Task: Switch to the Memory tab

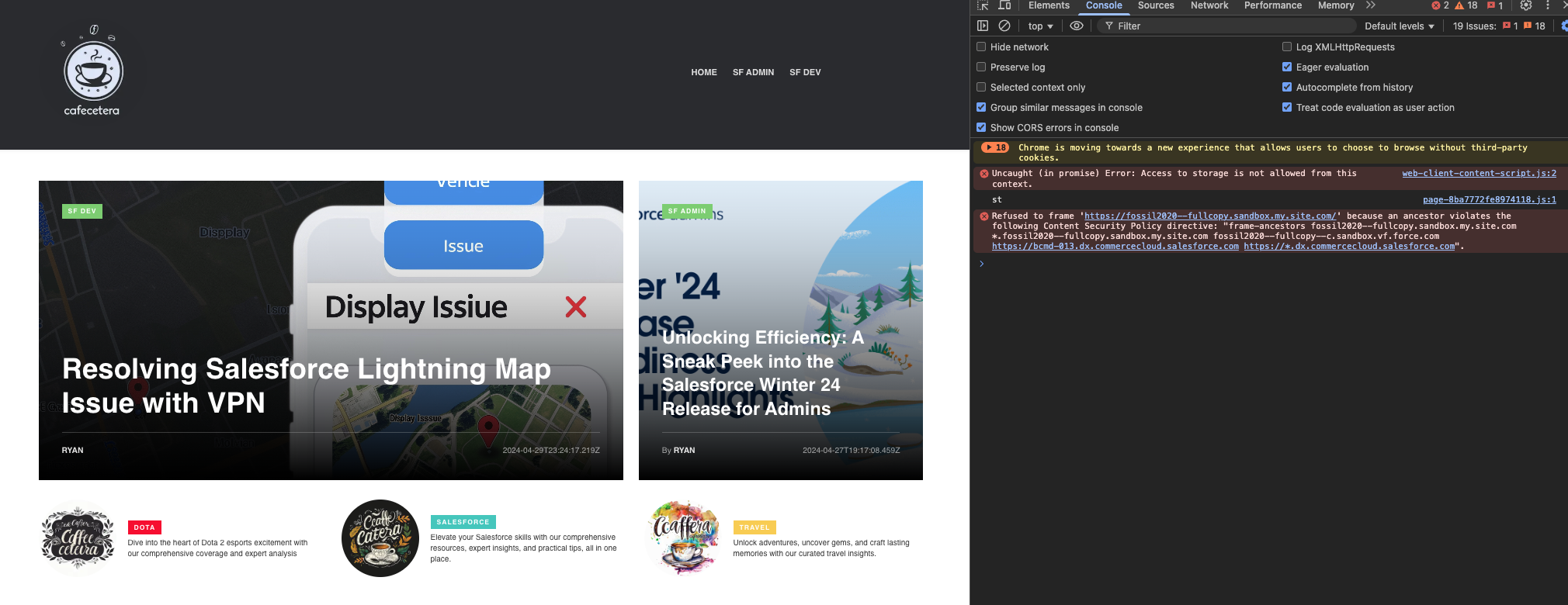Action: click(x=1336, y=5)
